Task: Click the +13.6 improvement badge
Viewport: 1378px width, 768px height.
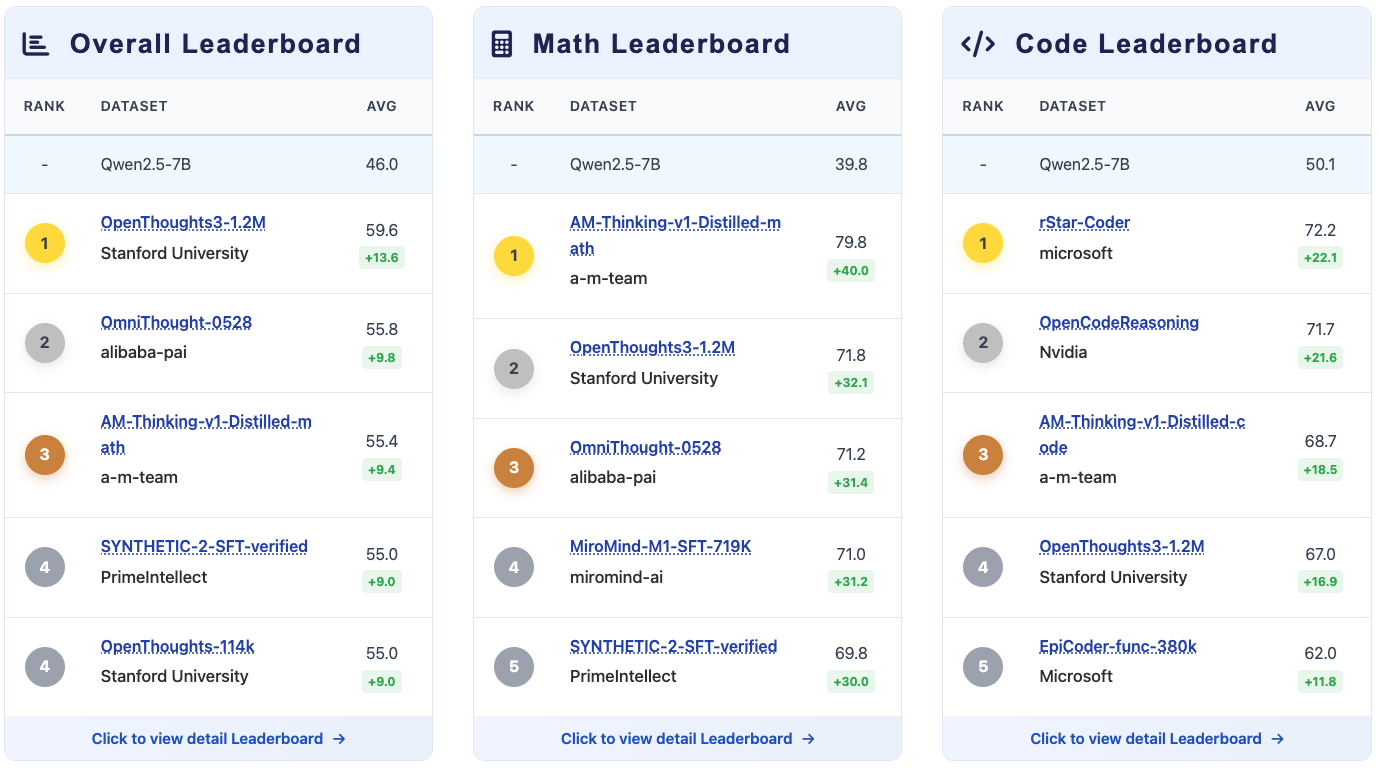Action: point(381,257)
